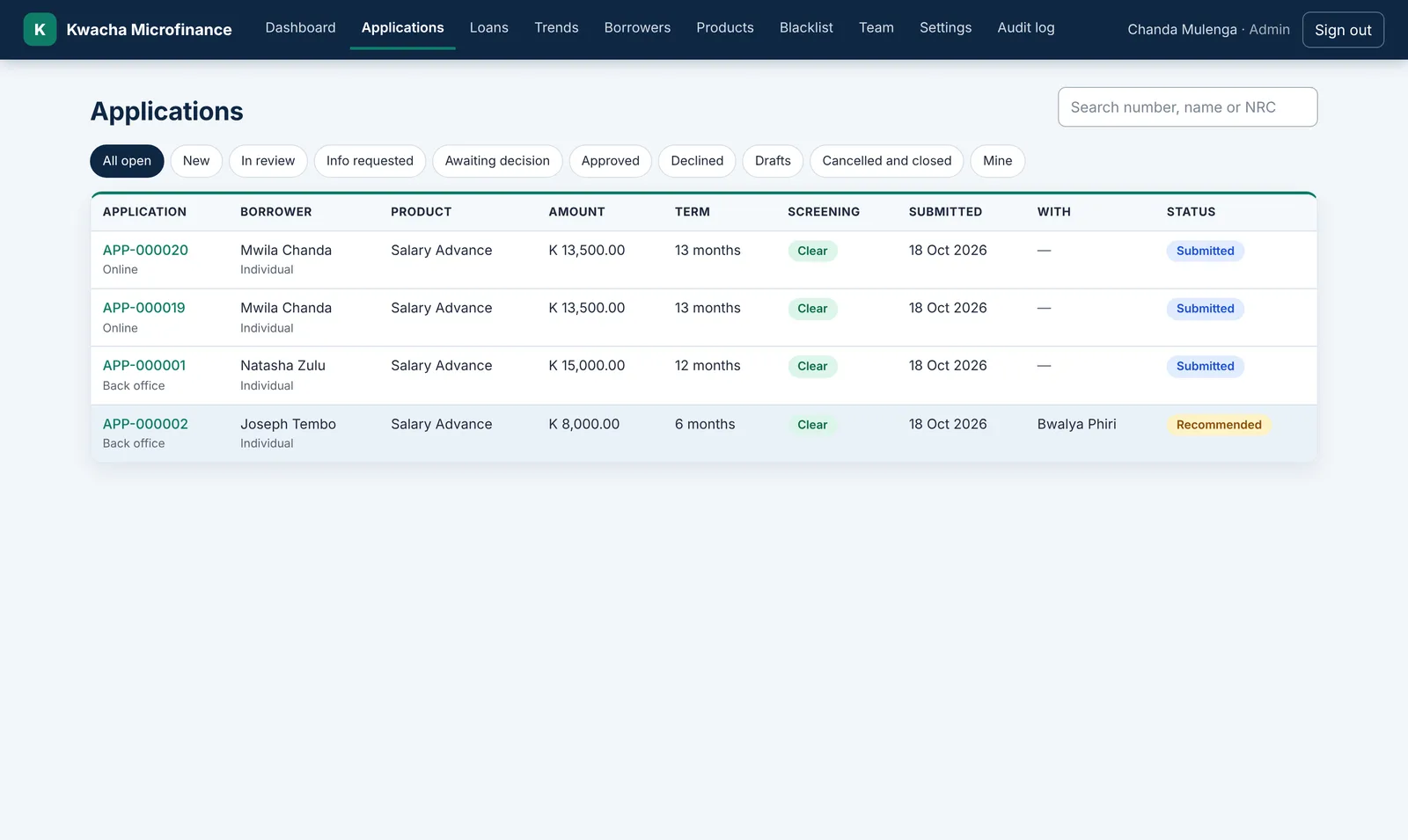Filter to Approved applications

coord(610,161)
